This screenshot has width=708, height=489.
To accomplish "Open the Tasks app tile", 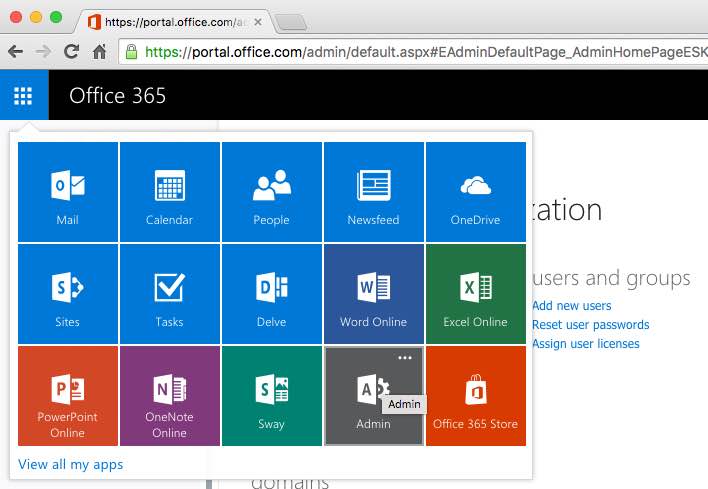I will (x=170, y=294).
